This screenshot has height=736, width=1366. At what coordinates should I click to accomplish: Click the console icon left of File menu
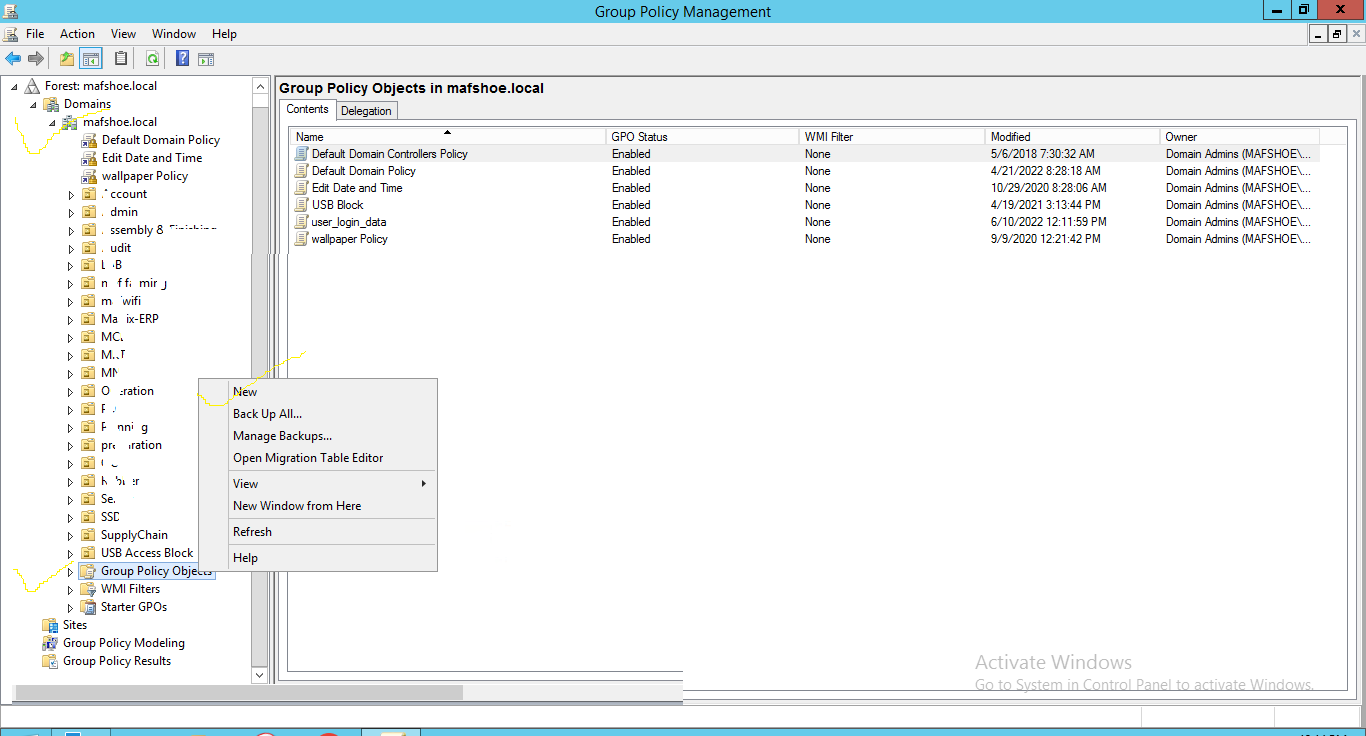(x=11, y=34)
